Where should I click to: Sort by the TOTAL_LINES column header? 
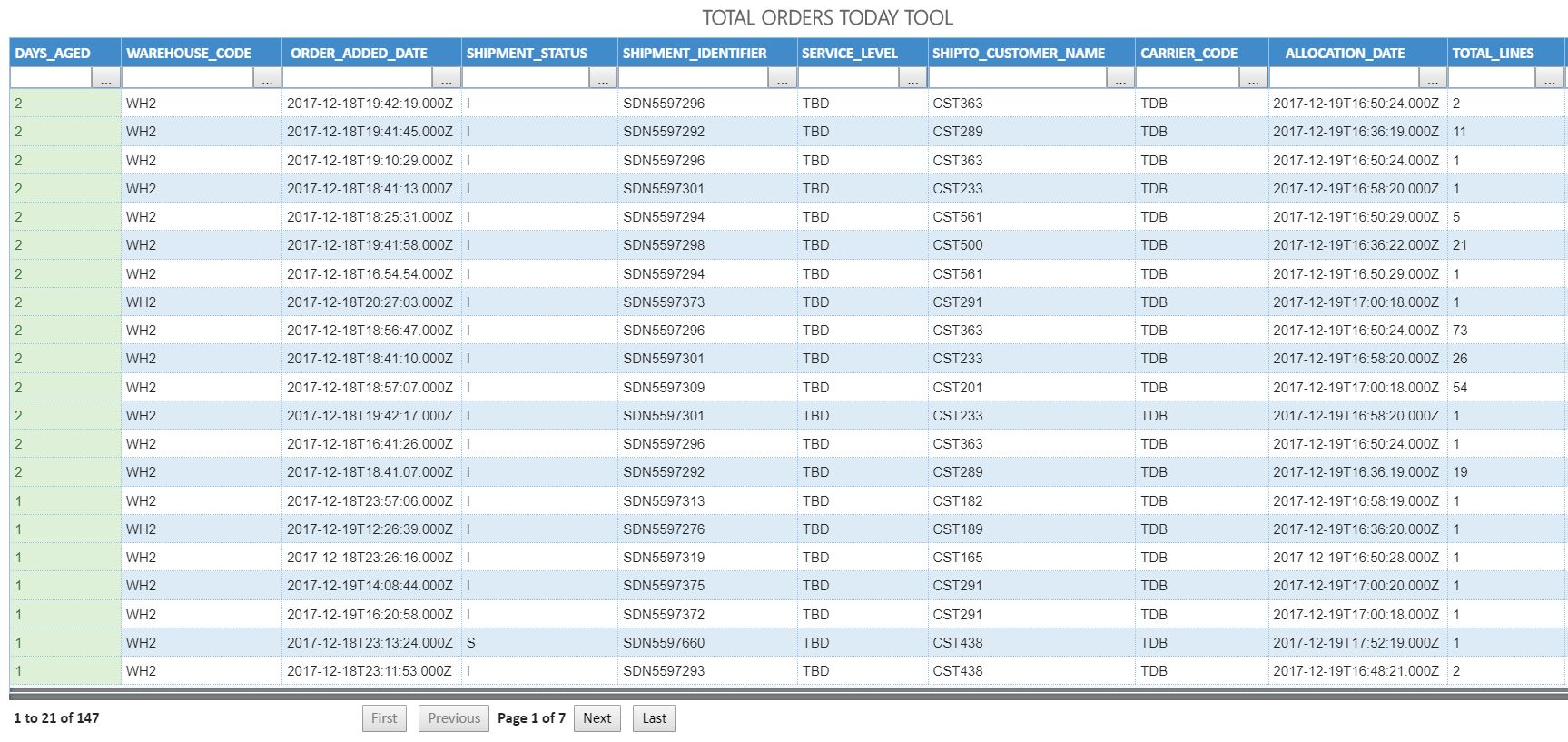tap(1493, 53)
